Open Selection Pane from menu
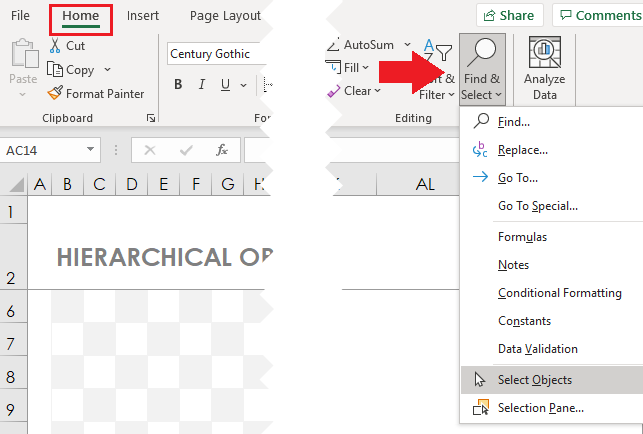This screenshot has width=643, height=434. click(x=540, y=407)
